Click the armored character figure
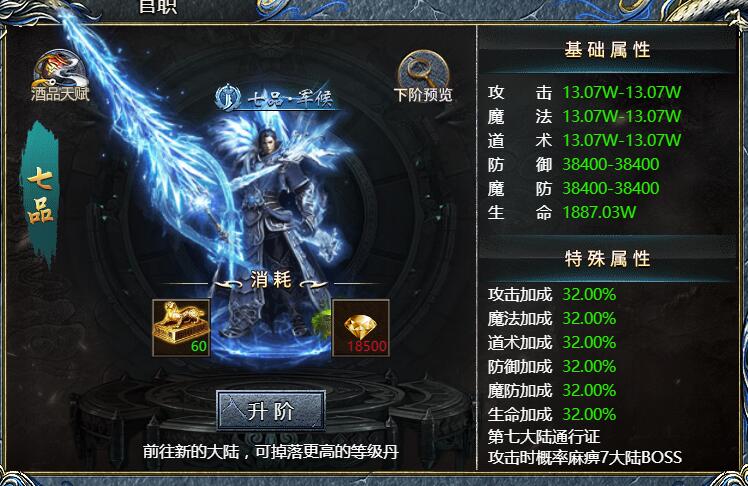Image resolution: width=748 pixels, height=486 pixels. click(274, 229)
